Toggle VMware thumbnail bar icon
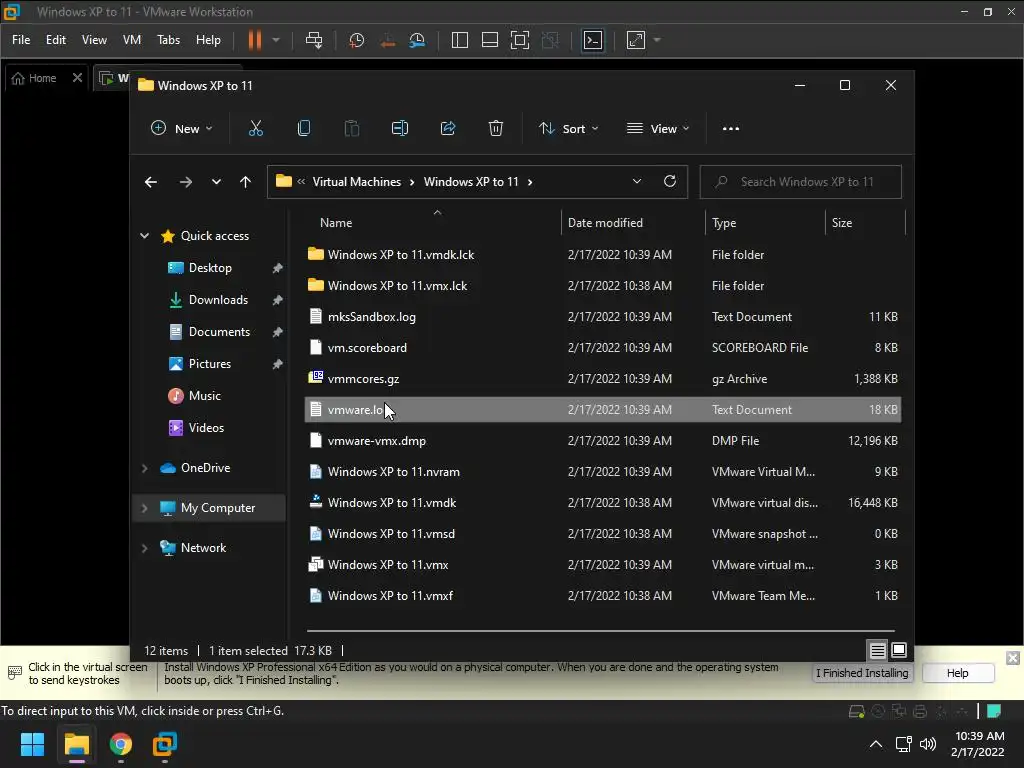The height and width of the screenshot is (768, 1024). pos(490,40)
